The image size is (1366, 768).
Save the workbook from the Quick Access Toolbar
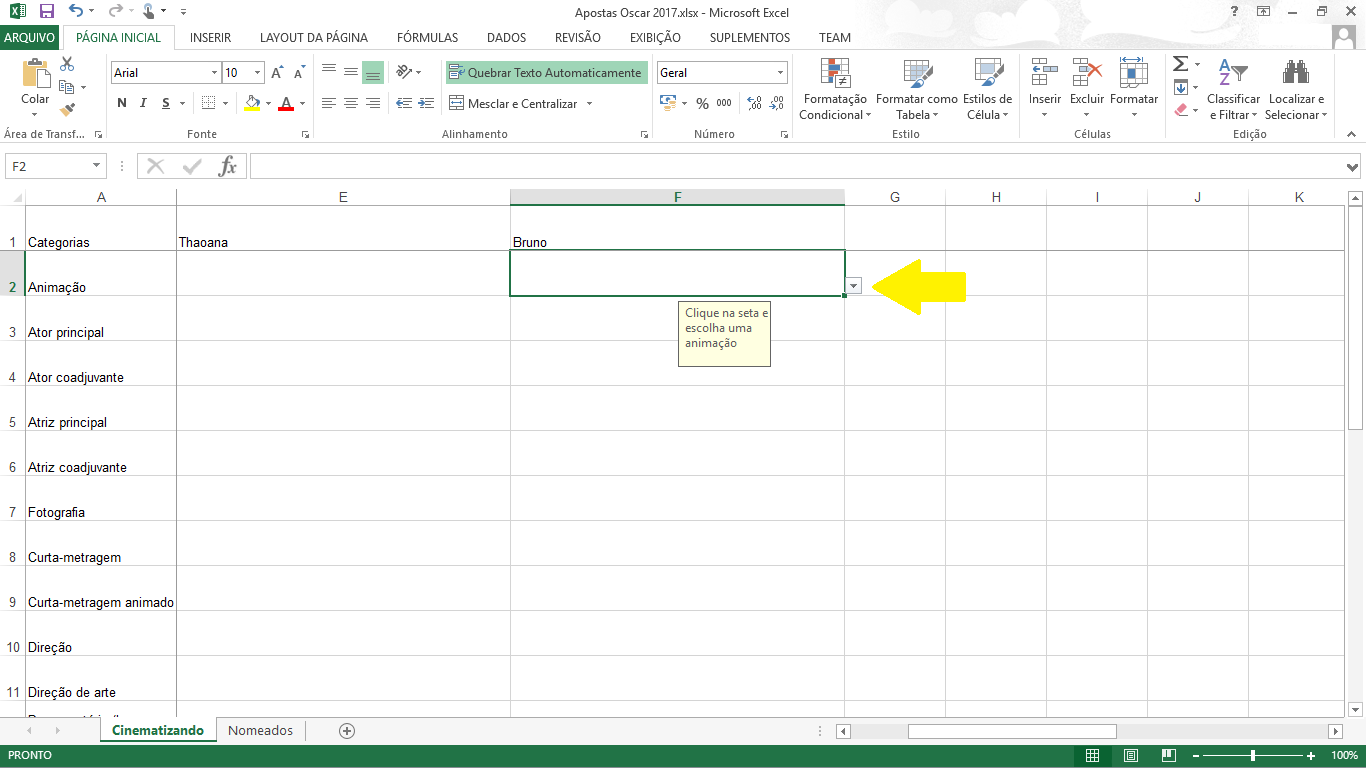coord(46,12)
